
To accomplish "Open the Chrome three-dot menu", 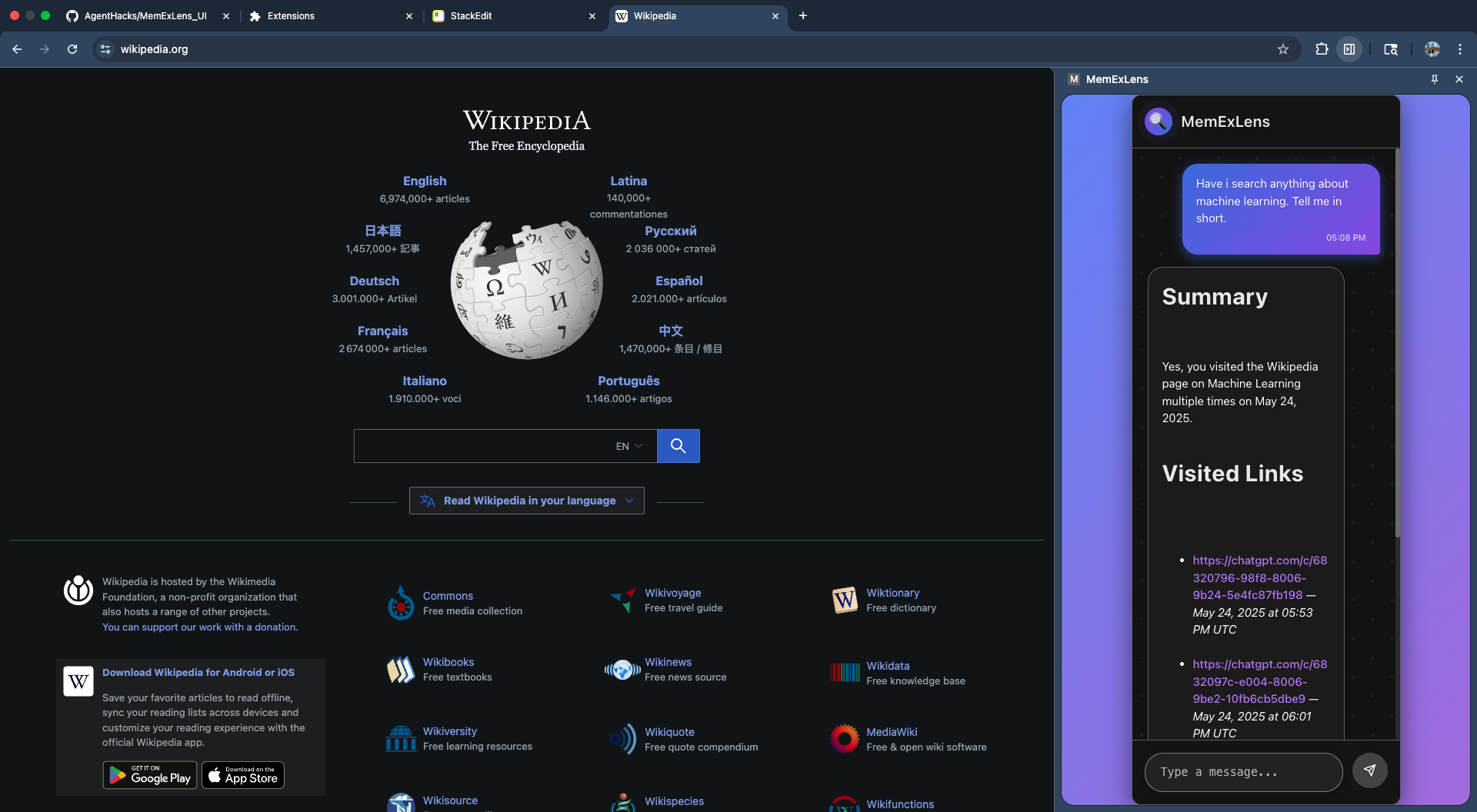I will tap(1460, 49).
